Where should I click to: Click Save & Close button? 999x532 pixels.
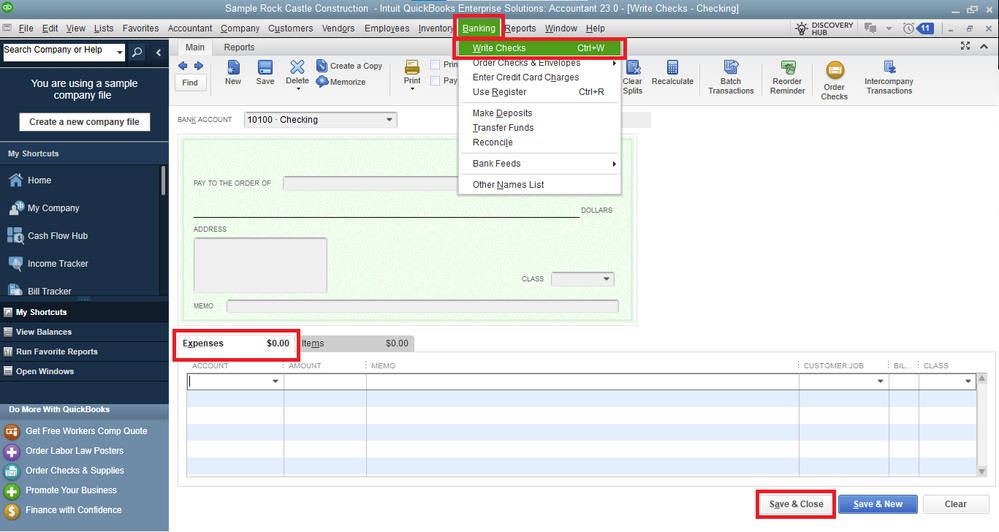click(796, 504)
